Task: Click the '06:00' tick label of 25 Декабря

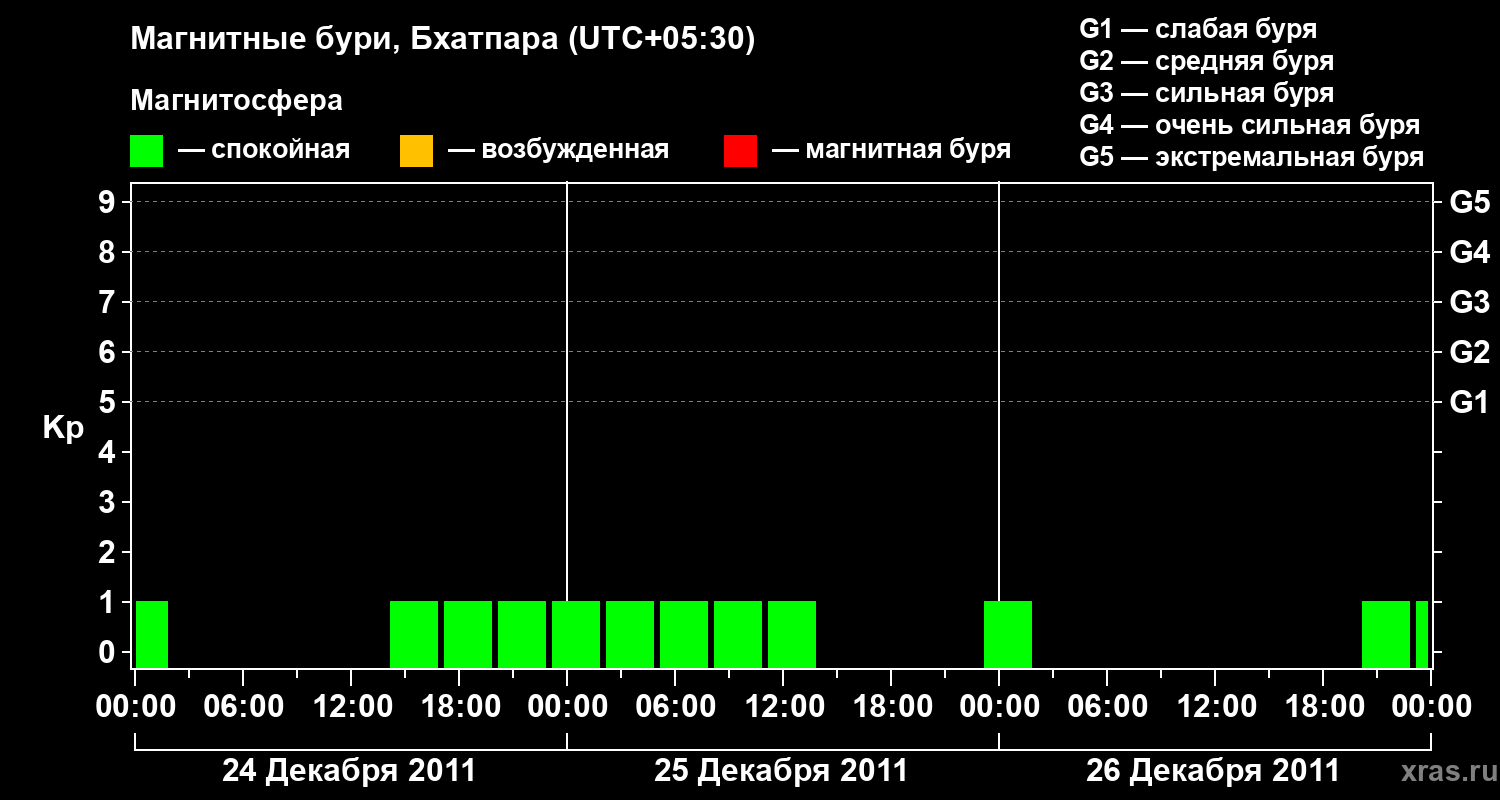Action: (675, 707)
